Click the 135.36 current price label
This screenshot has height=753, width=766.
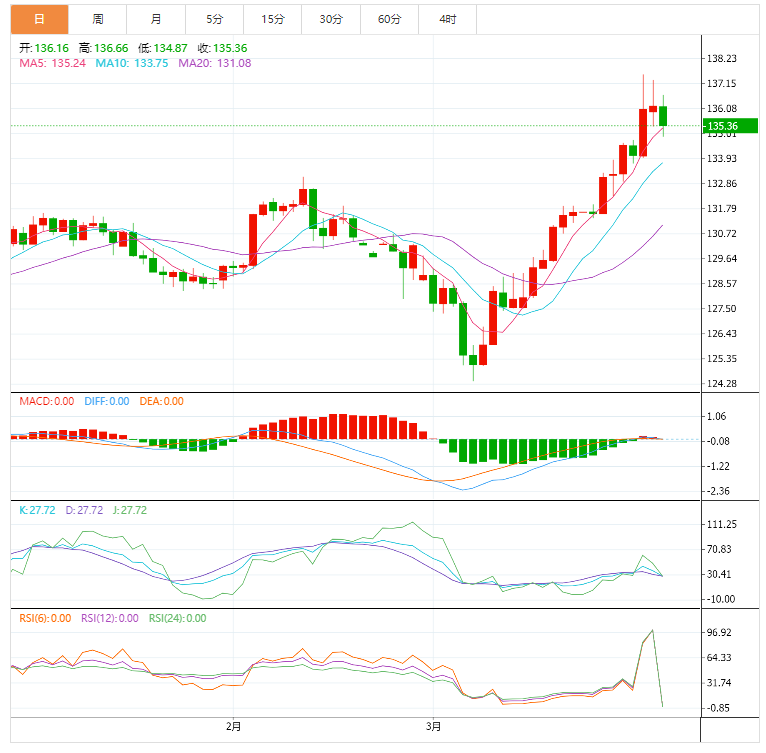tap(730, 126)
